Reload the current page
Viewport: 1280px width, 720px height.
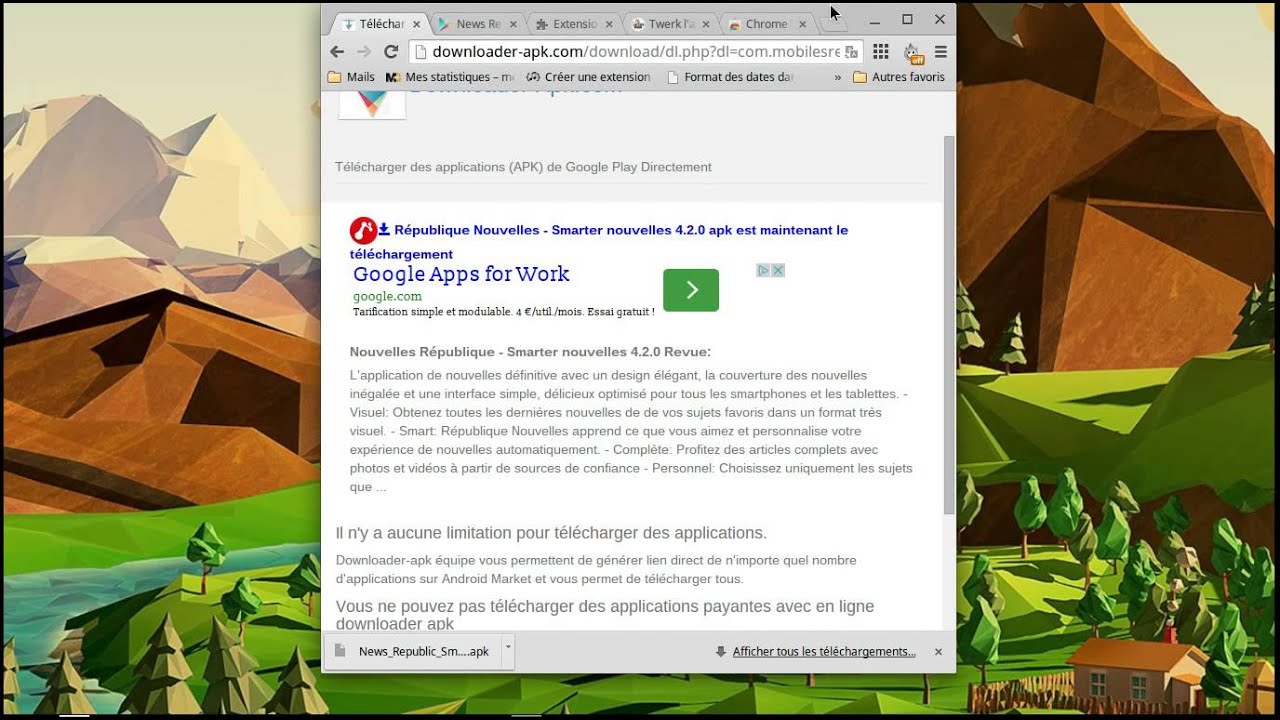[x=391, y=52]
